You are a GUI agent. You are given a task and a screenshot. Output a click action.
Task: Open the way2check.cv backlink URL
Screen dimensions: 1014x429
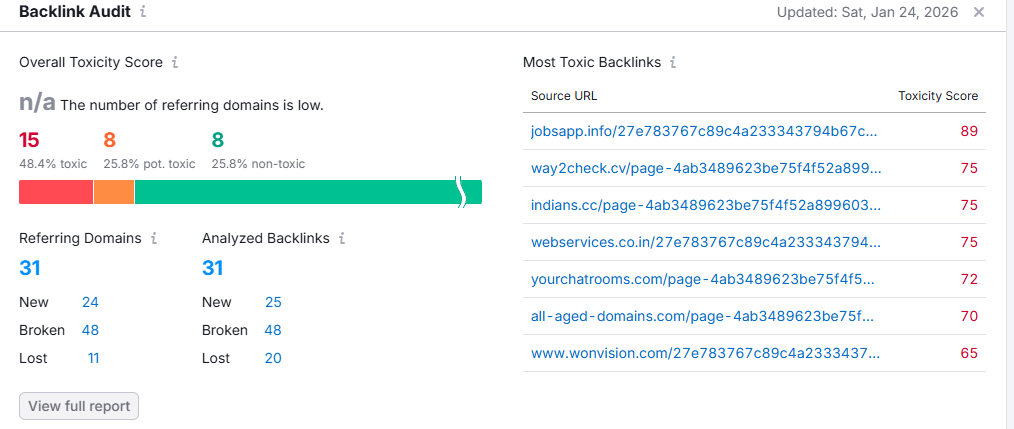click(x=706, y=168)
